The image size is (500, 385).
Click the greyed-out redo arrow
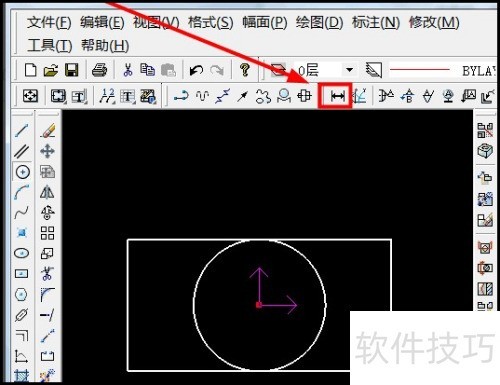217,70
